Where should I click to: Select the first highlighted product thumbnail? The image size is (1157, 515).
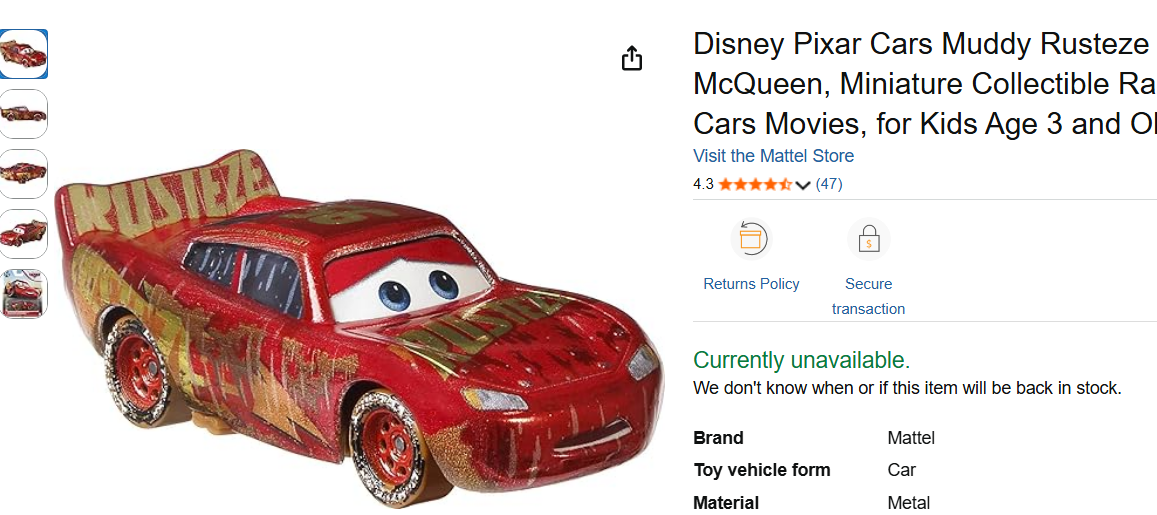point(23,54)
